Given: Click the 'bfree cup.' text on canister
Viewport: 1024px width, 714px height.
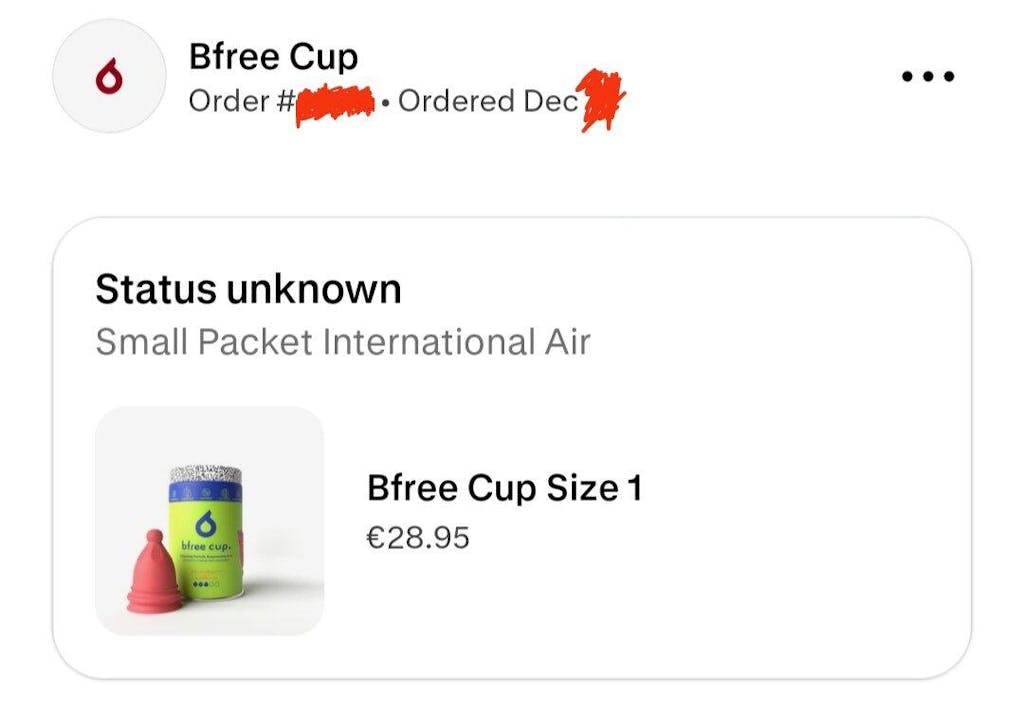Looking at the screenshot, I should coord(206,547).
